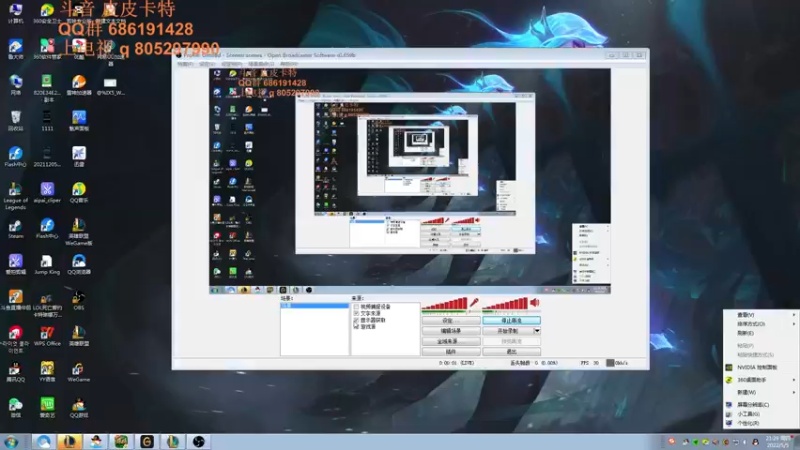
Task: Select the 雷神加速器 desktop icon
Action: point(79,85)
